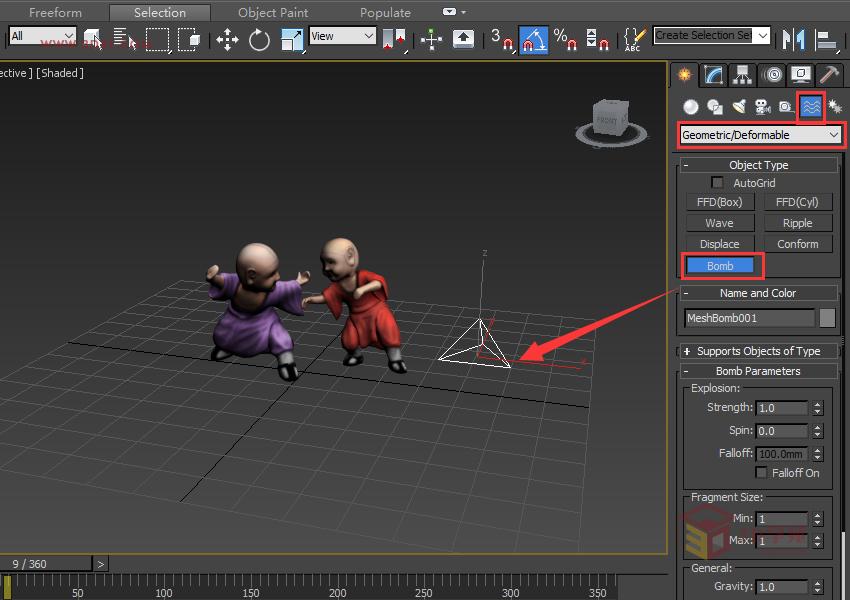
Task: Switch to the Object Paint ribbon tab
Action: point(272,12)
